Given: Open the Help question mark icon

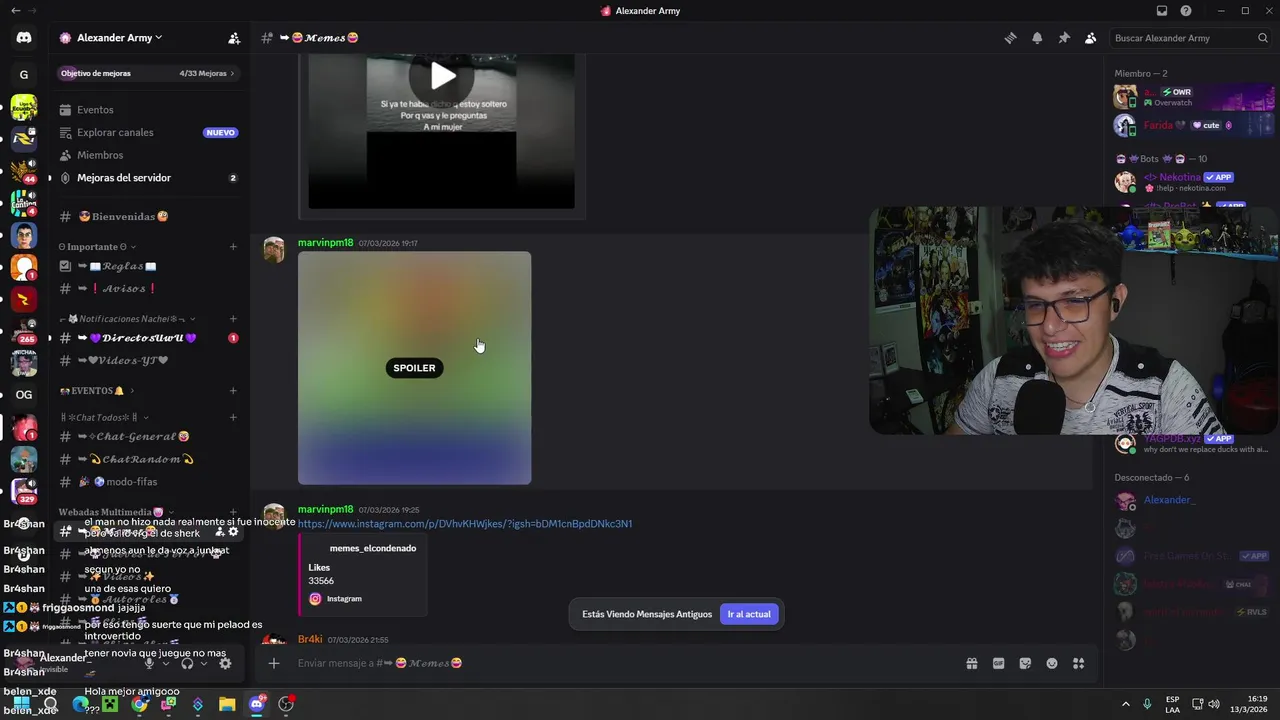Looking at the screenshot, I should (1186, 11).
